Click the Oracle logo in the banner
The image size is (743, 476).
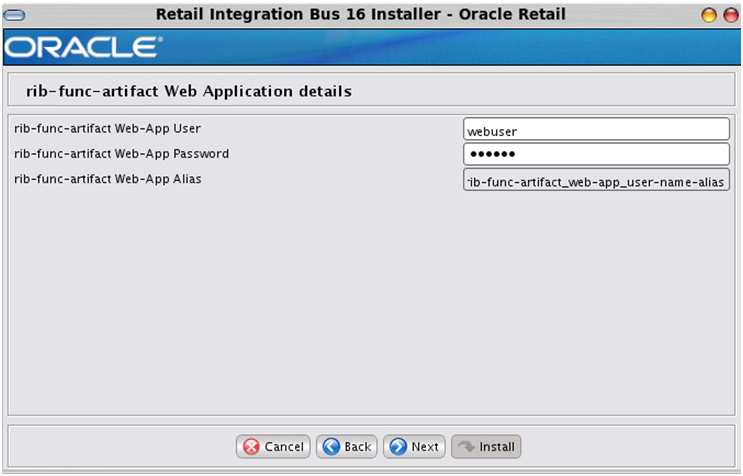[x=84, y=47]
